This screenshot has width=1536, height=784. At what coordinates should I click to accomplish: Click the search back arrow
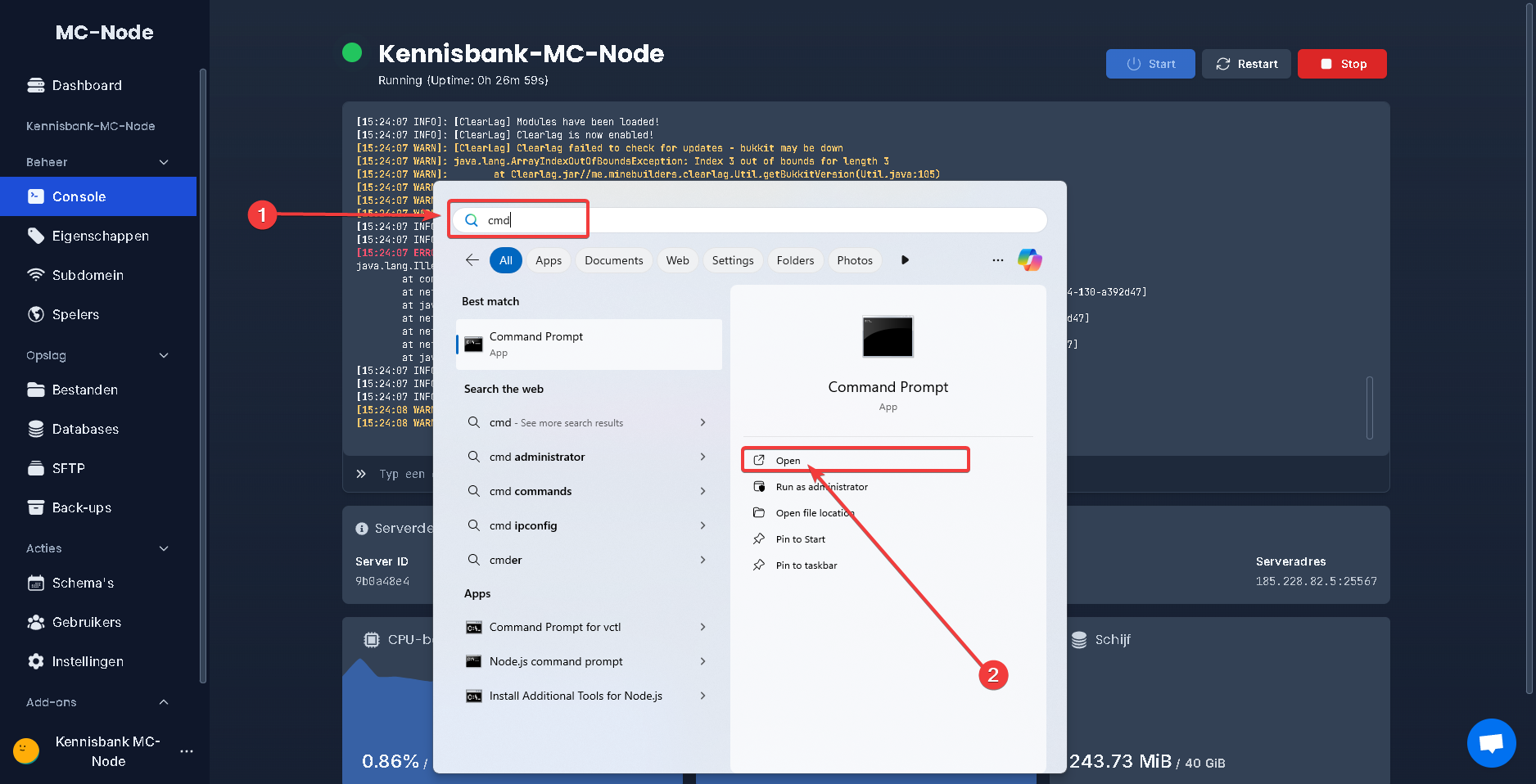(x=472, y=260)
